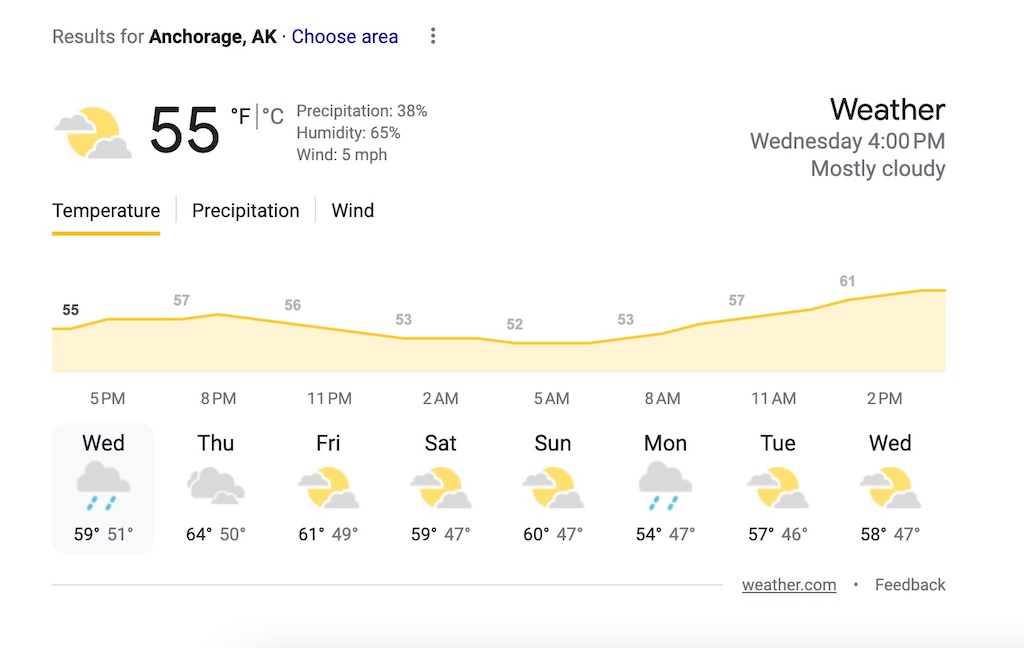Select Monday's rain forecast icon
The width and height of the screenshot is (1024, 648).
pyautogui.click(x=665, y=486)
